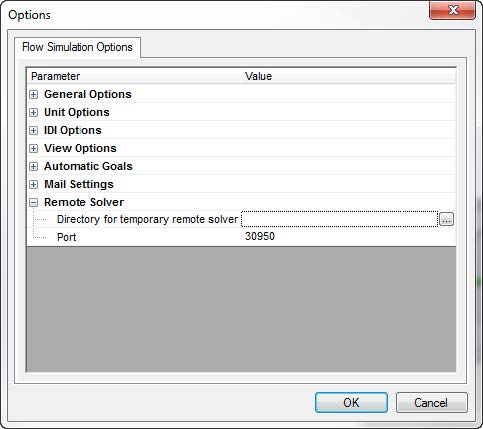The height and width of the screenshot is (429, 483).
Task: Select the General Options label
Action: (x=88, y=94)
